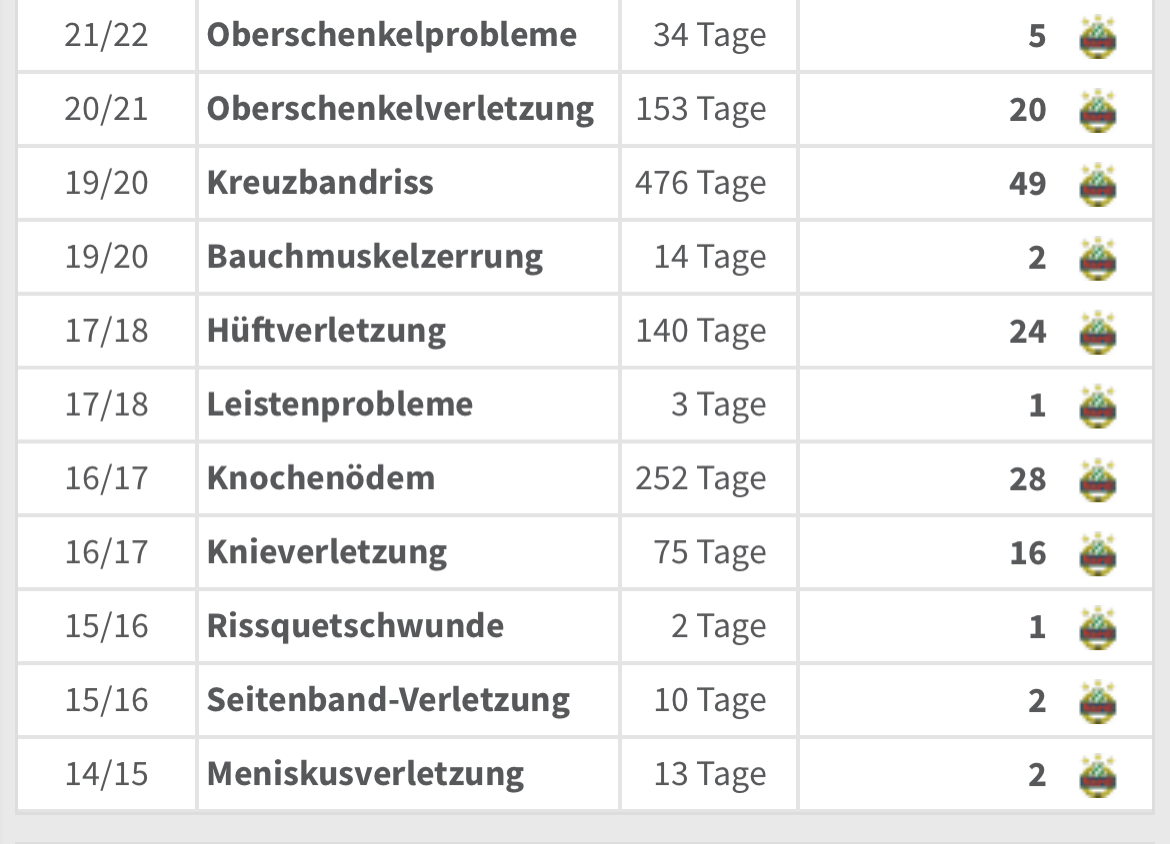Click club crest in Oberschenkelverletzung row
Viewport: 1170px width, 844px height.
(1098, 110)
